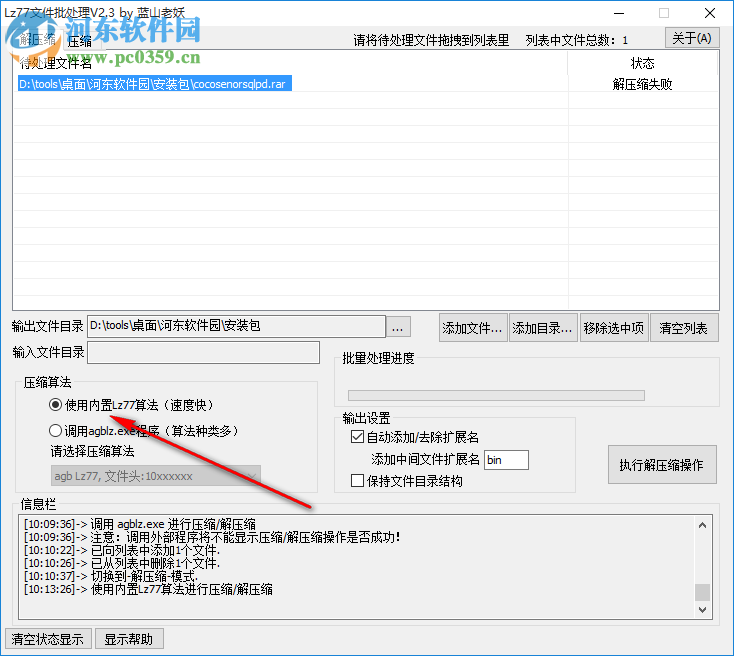This screenshot has height=656, width=734.
Task: Click 列表中文件总数 file count label
Action: coord(576,40)
